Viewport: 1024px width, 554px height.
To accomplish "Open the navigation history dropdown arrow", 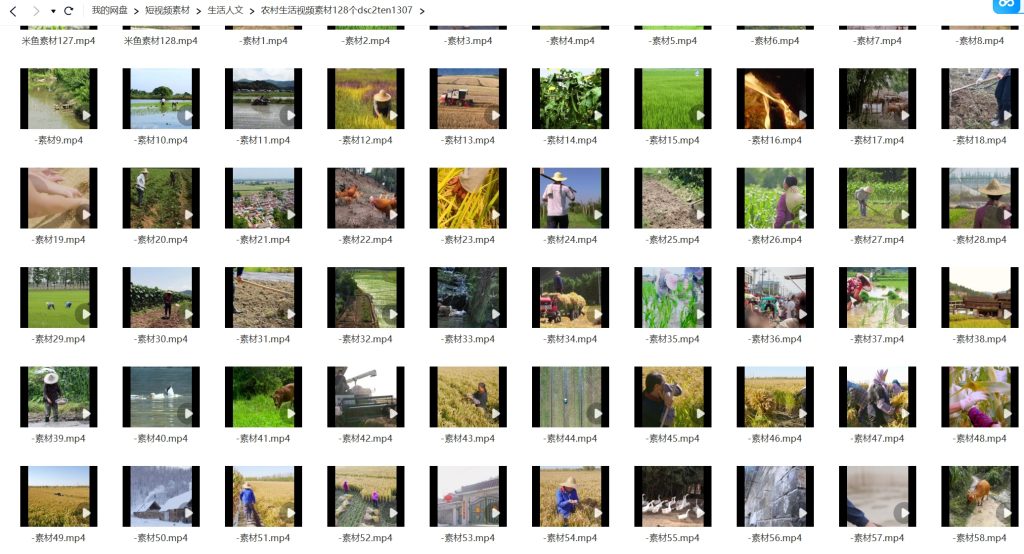I will point(53,11).
